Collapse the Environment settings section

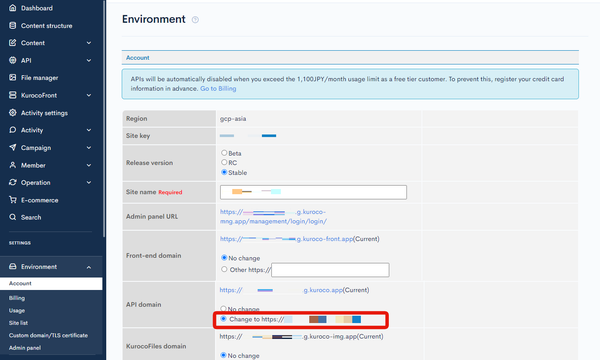pyautogui.click(x=89, y=267)
